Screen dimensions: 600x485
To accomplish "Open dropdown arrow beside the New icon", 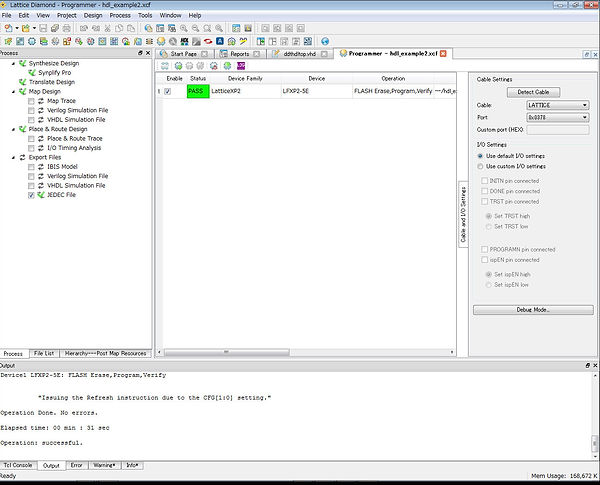I will coord(17,28).
